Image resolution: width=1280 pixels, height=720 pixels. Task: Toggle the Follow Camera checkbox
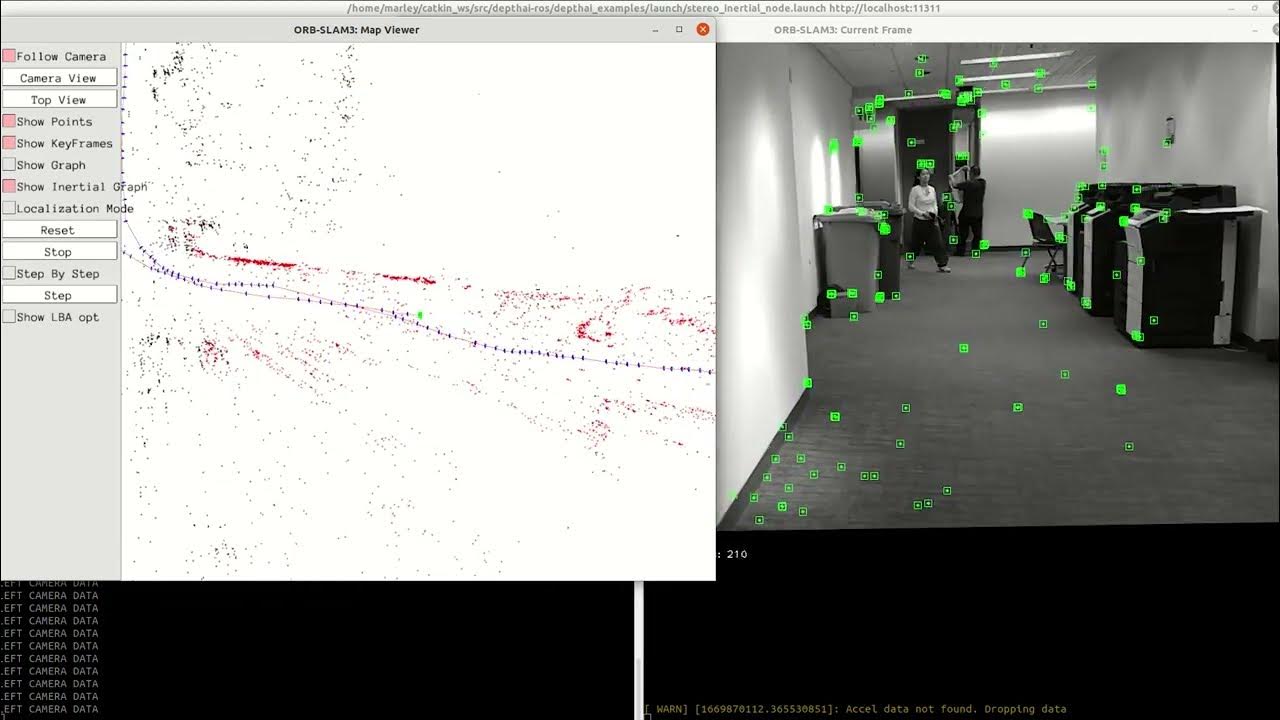coord(9,57)
